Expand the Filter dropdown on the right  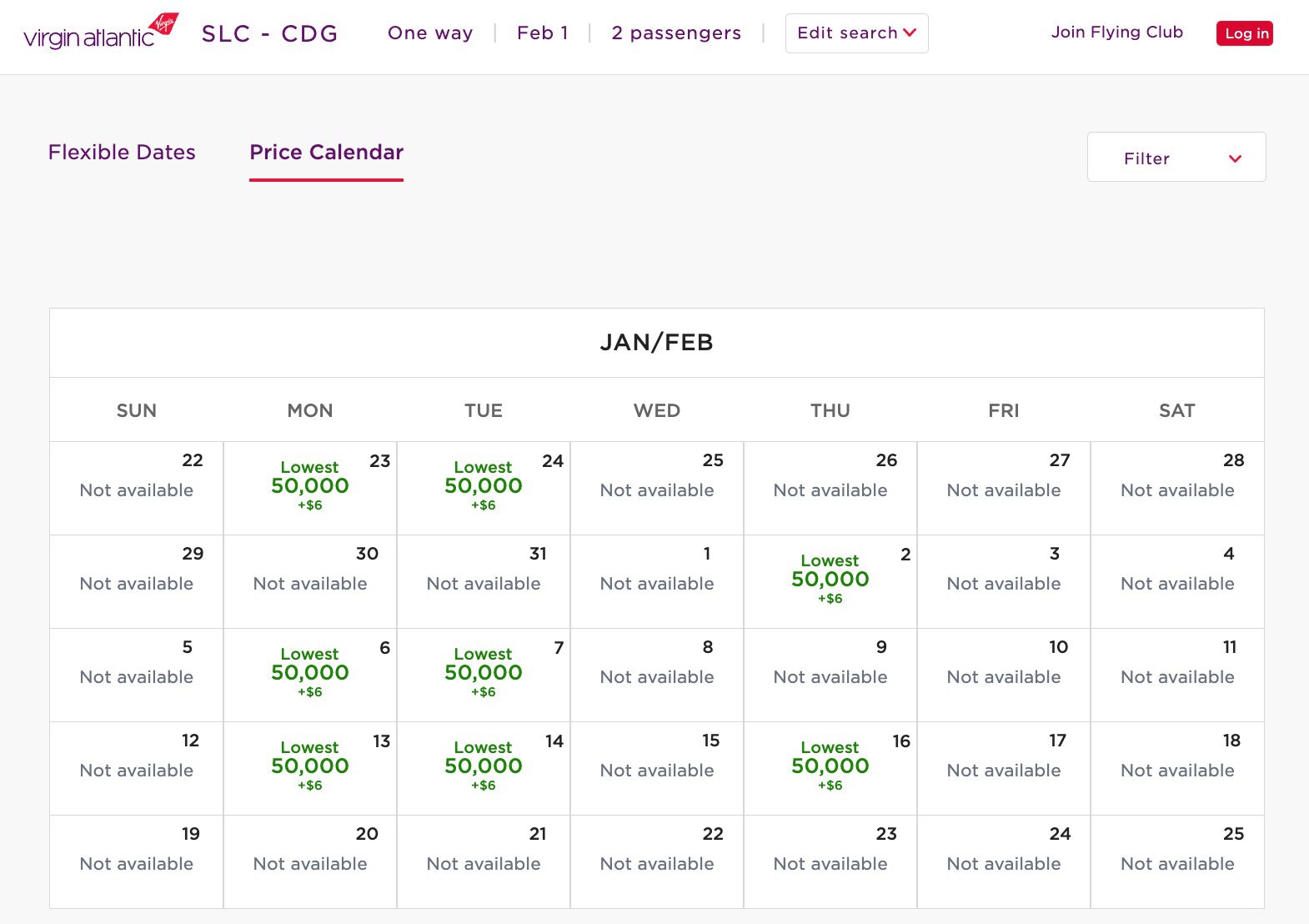1176,158
